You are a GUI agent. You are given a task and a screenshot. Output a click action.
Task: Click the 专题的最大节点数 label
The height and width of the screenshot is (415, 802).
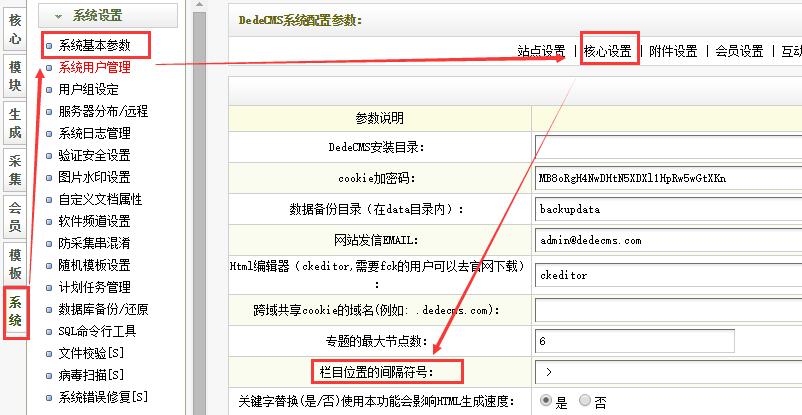click(376, 341)
